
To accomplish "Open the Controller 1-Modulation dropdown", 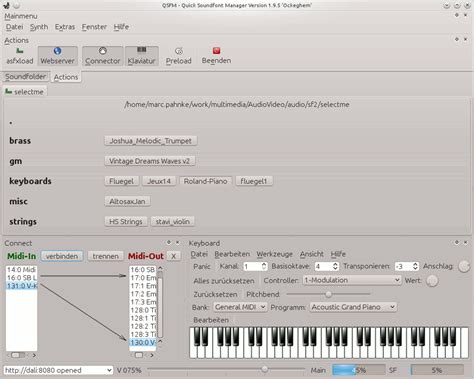I will click(x=352, y=280).
